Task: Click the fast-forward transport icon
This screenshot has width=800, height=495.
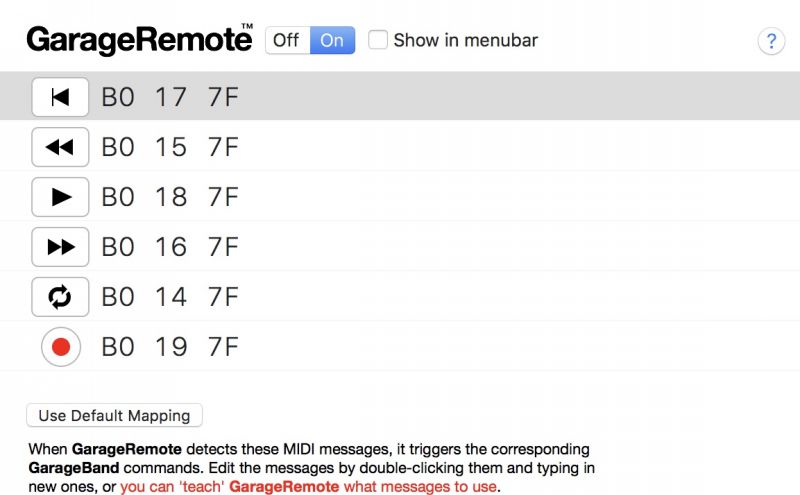Action: (x=60, y=247)
